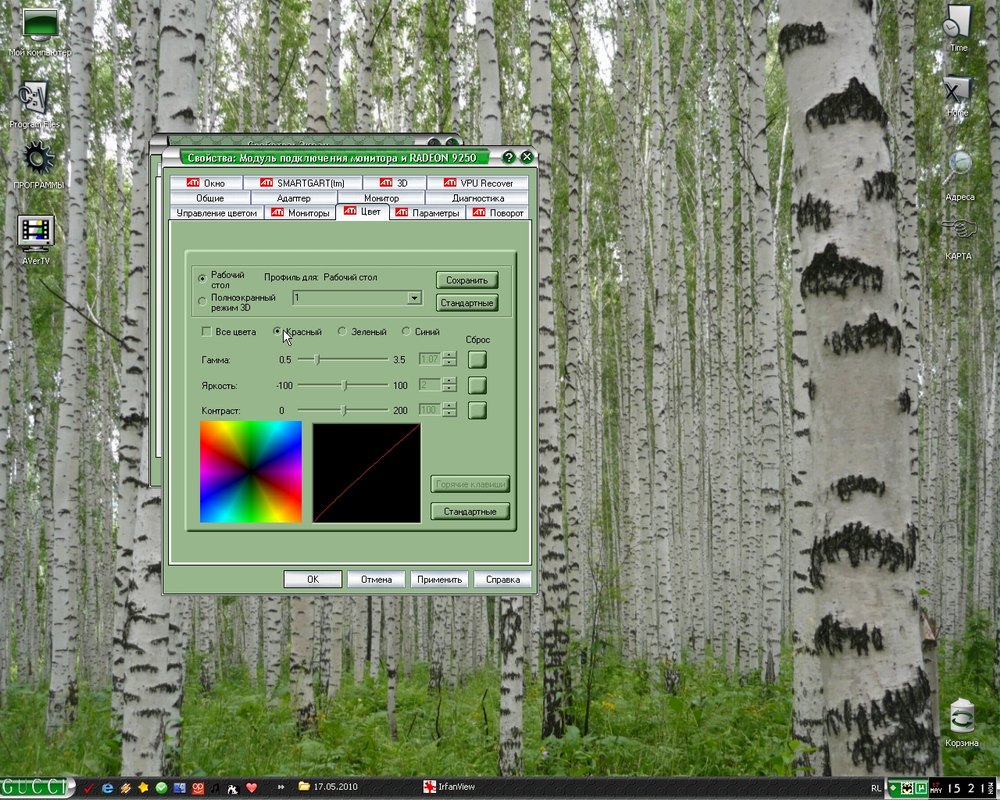Click the Гамма slider track

tap(343, 360)
